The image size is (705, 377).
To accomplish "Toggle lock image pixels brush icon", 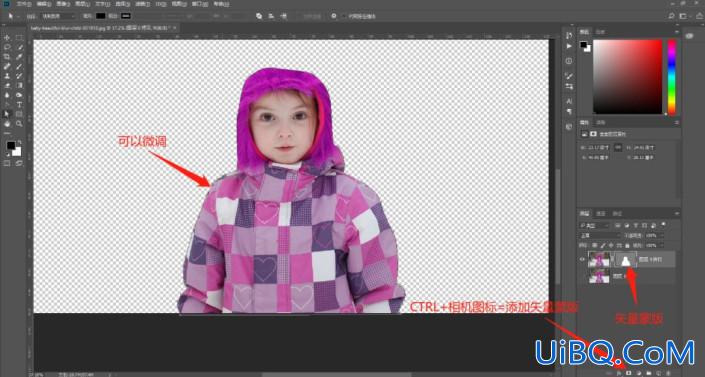I will coord(603,246).
